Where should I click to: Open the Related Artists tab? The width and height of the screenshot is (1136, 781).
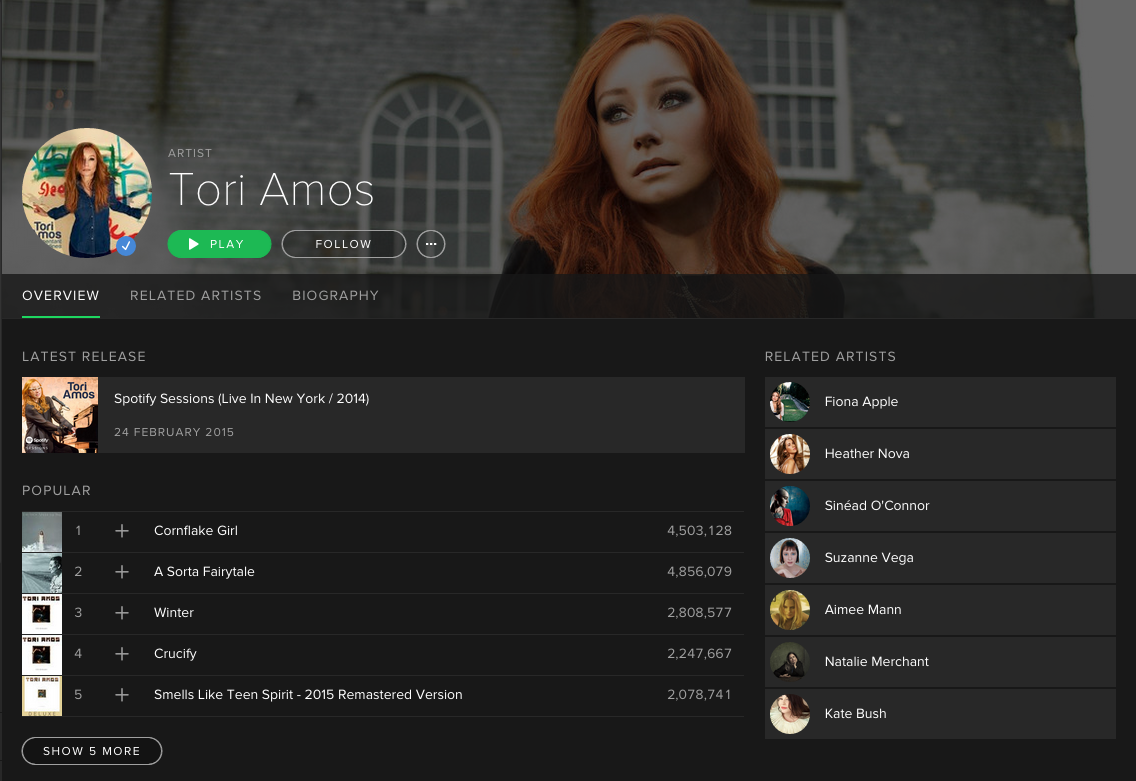click(x=196, y=296)
